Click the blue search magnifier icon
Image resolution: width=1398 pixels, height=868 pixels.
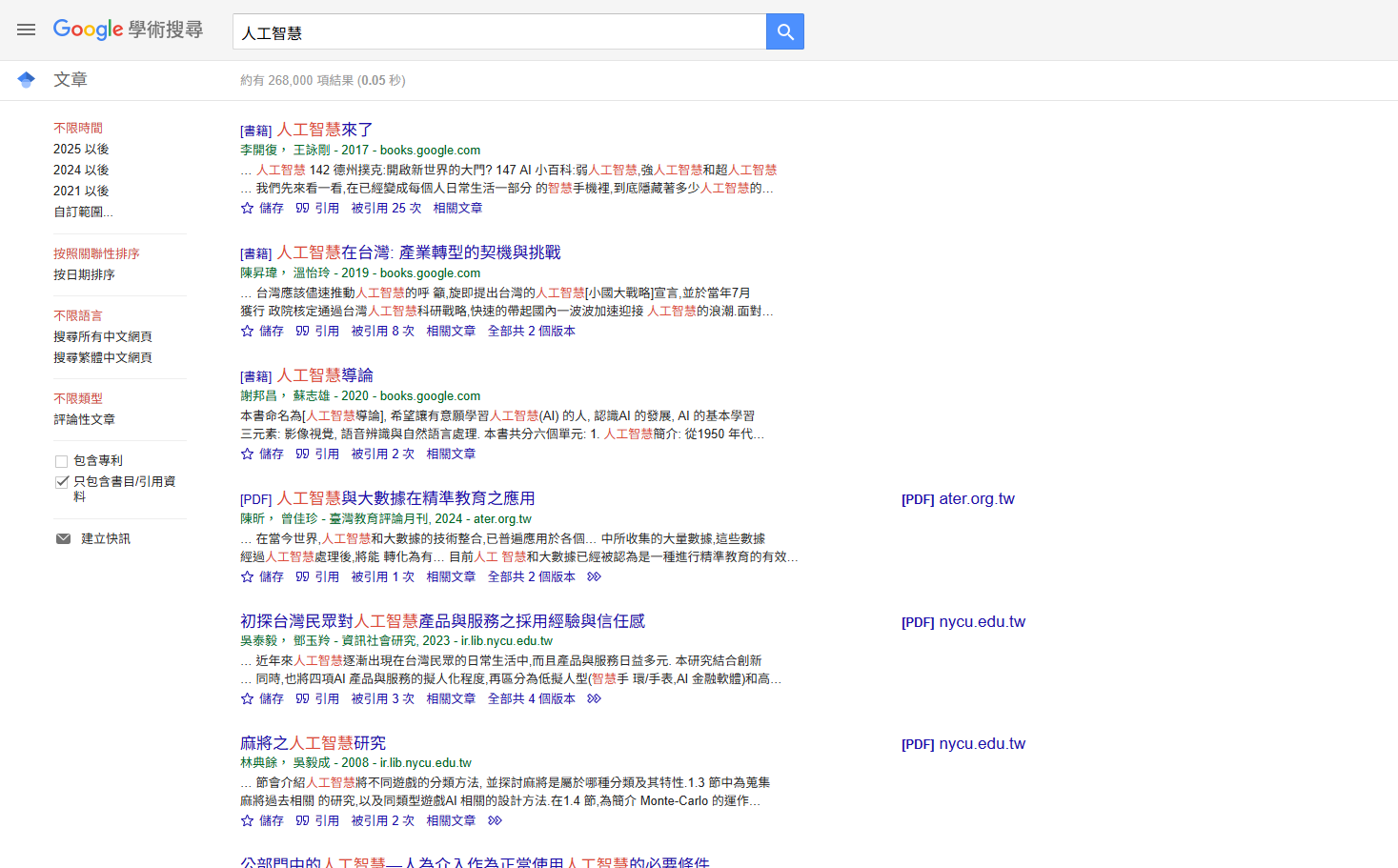pyautogui.click(x=784, y=30)
